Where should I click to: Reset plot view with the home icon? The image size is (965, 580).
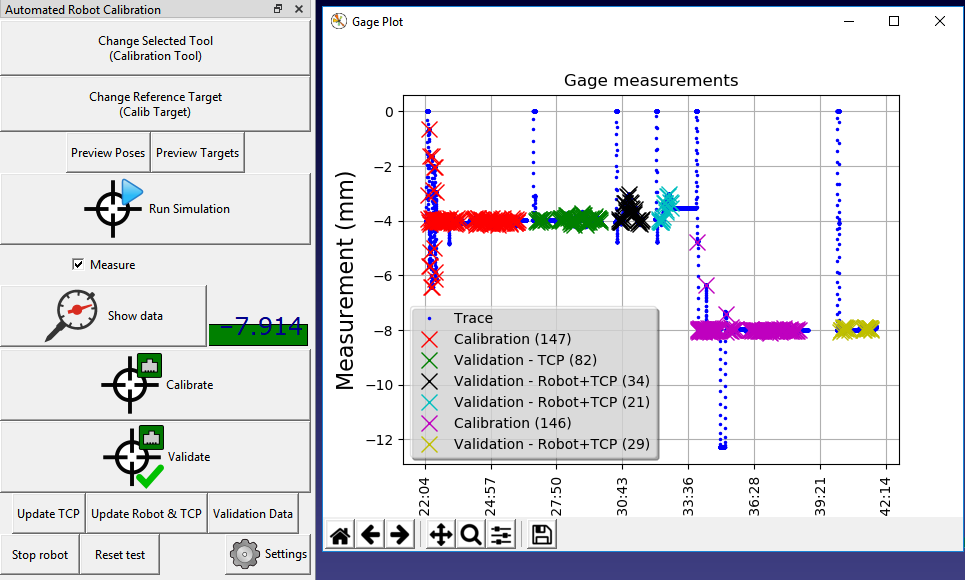click(x=339, y=534)
